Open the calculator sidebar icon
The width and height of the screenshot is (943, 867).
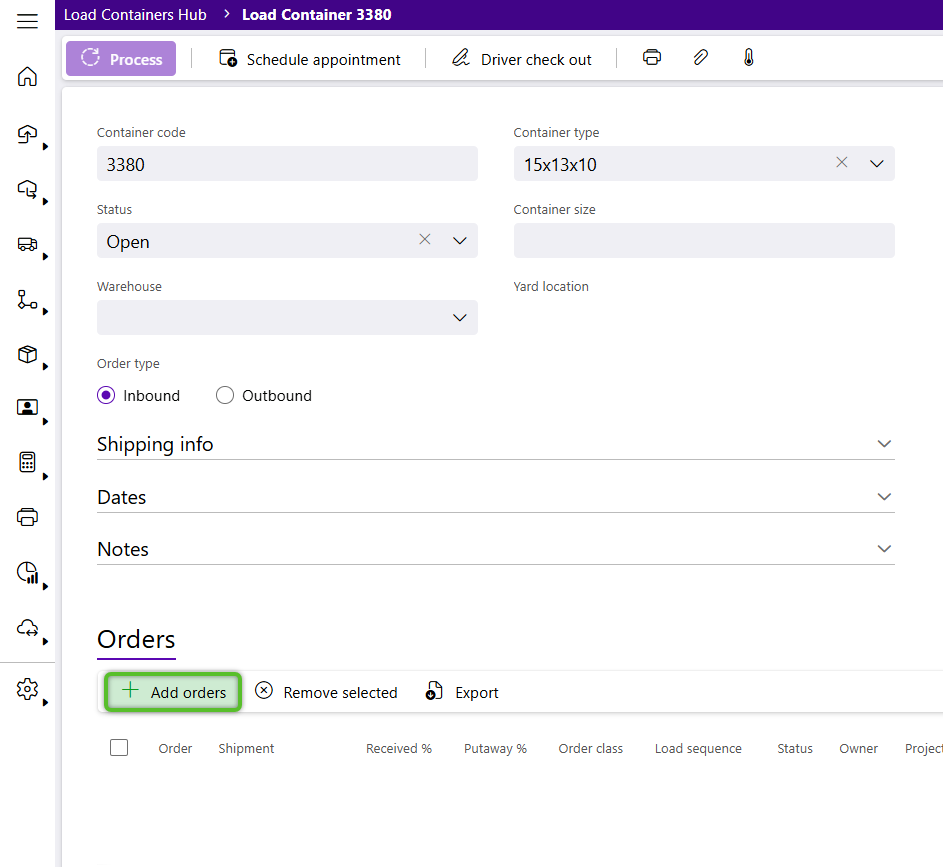point(27,462)
